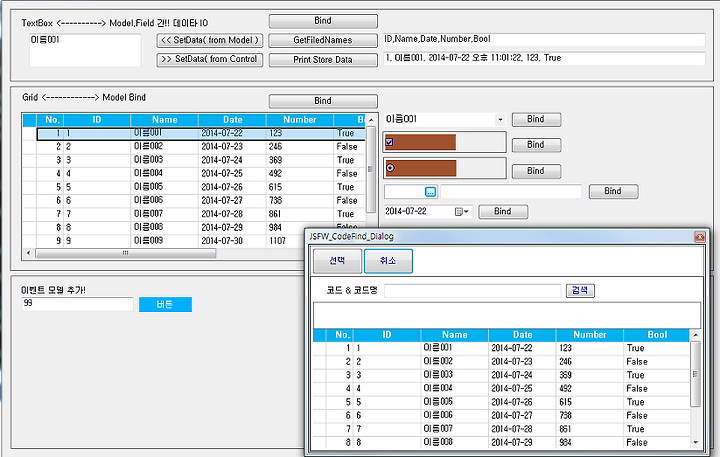Select 이름005 cell in main grid
The width and height of the screenshot is (720, 457).
164,187
